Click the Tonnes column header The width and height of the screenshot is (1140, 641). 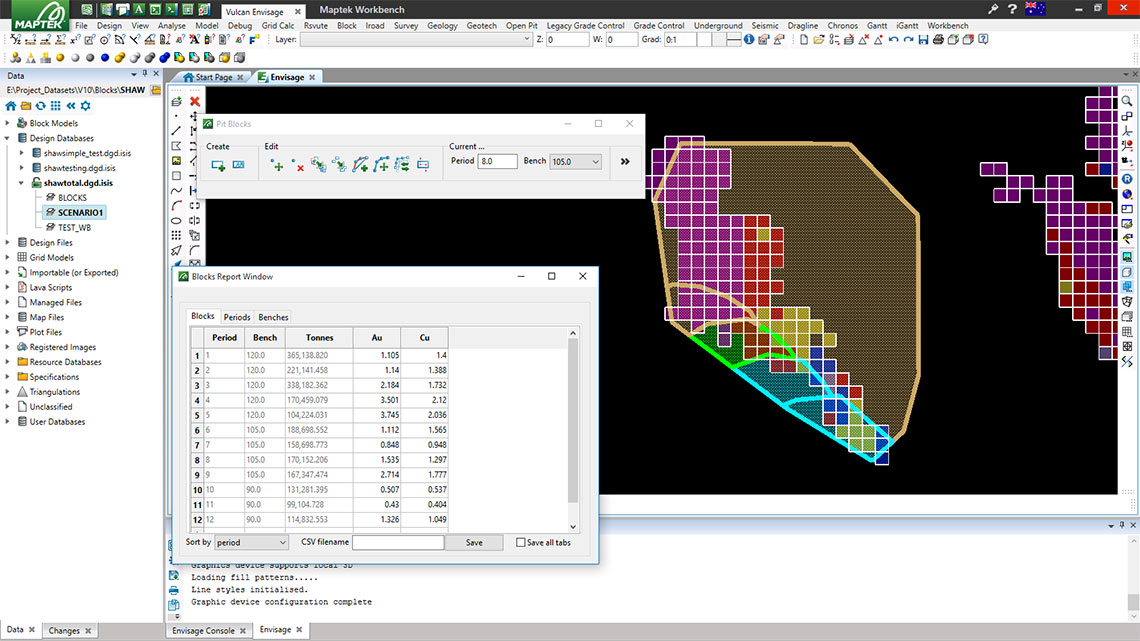click(319, 338)
